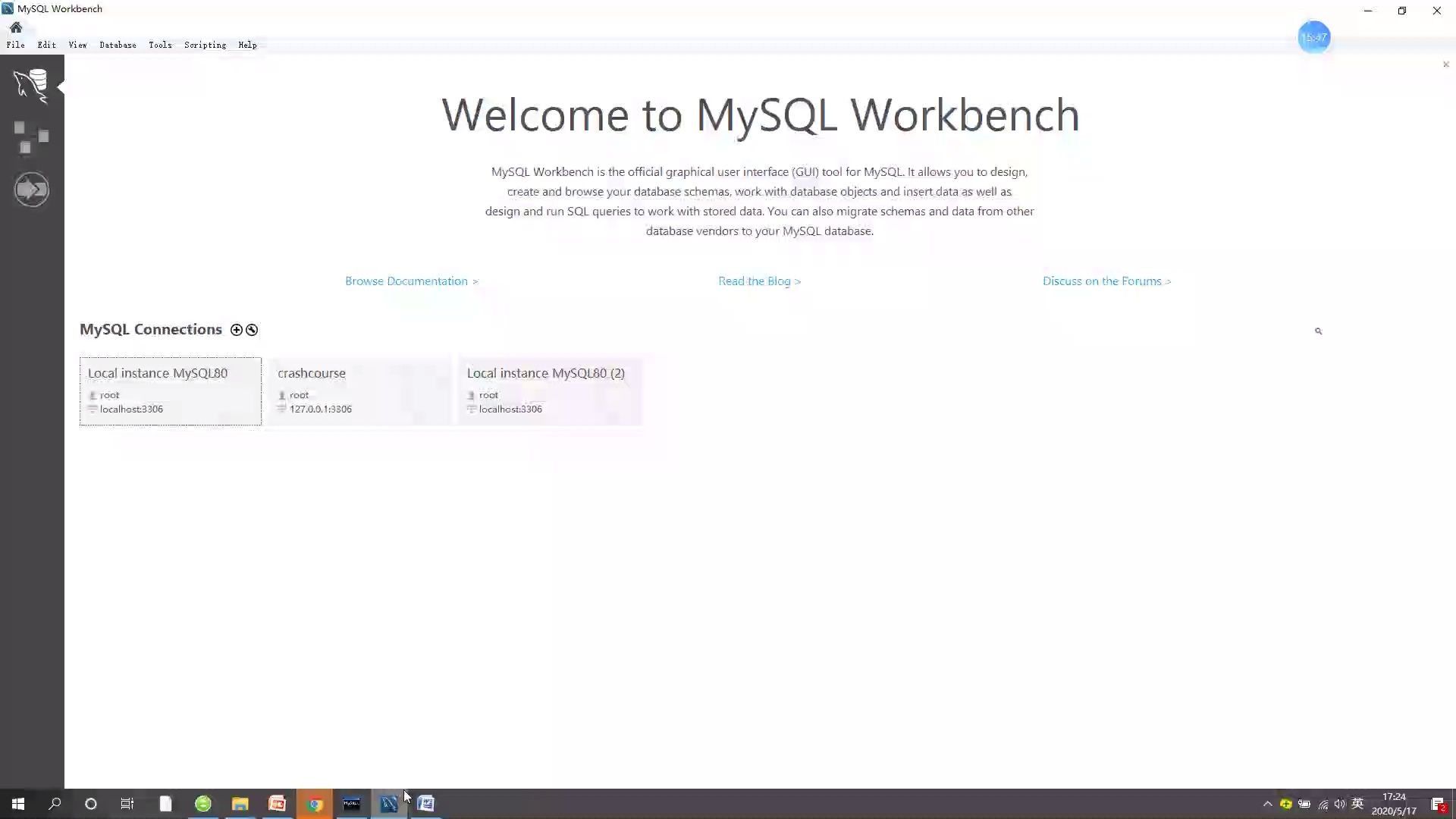Viewport: 1456px width, 819px height.
Task: Expand hidden icons with the tray chevron
Action: [x=1267, y=805]
